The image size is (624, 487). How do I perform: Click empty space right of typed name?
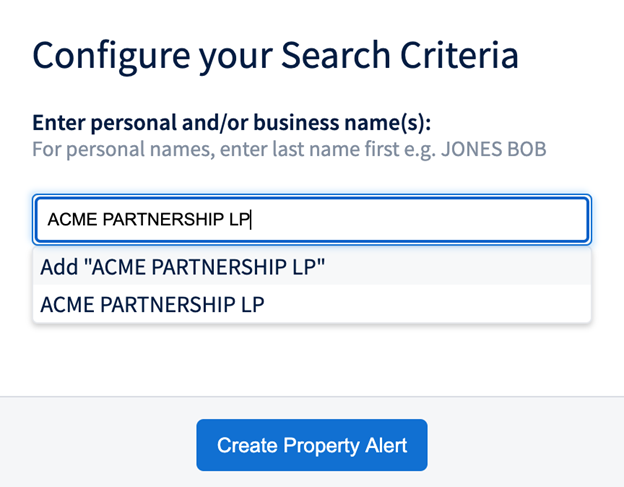point(420,219)
